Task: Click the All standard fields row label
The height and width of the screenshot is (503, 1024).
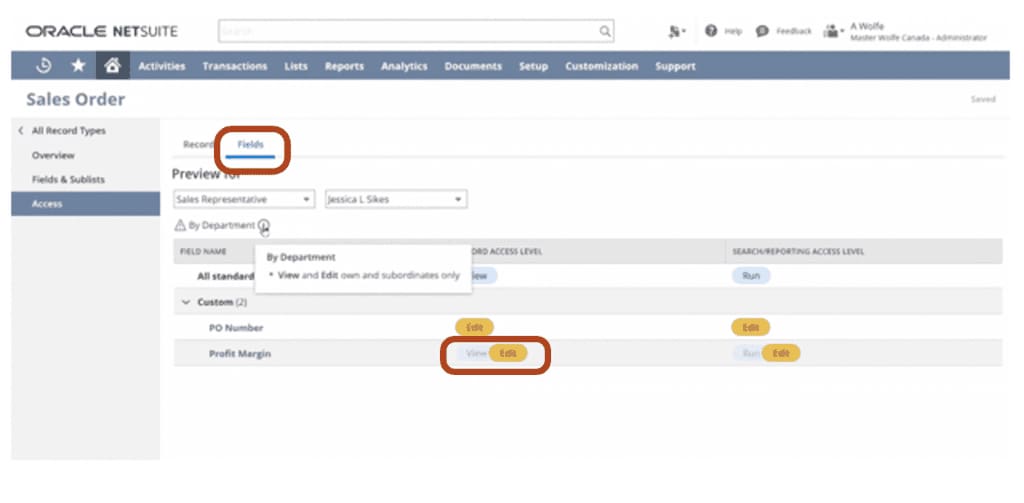Action: [x=226, y=276]
